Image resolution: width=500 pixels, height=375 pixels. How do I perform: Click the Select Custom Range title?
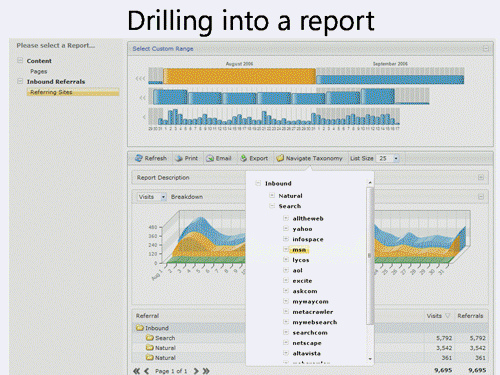[163, 49]
